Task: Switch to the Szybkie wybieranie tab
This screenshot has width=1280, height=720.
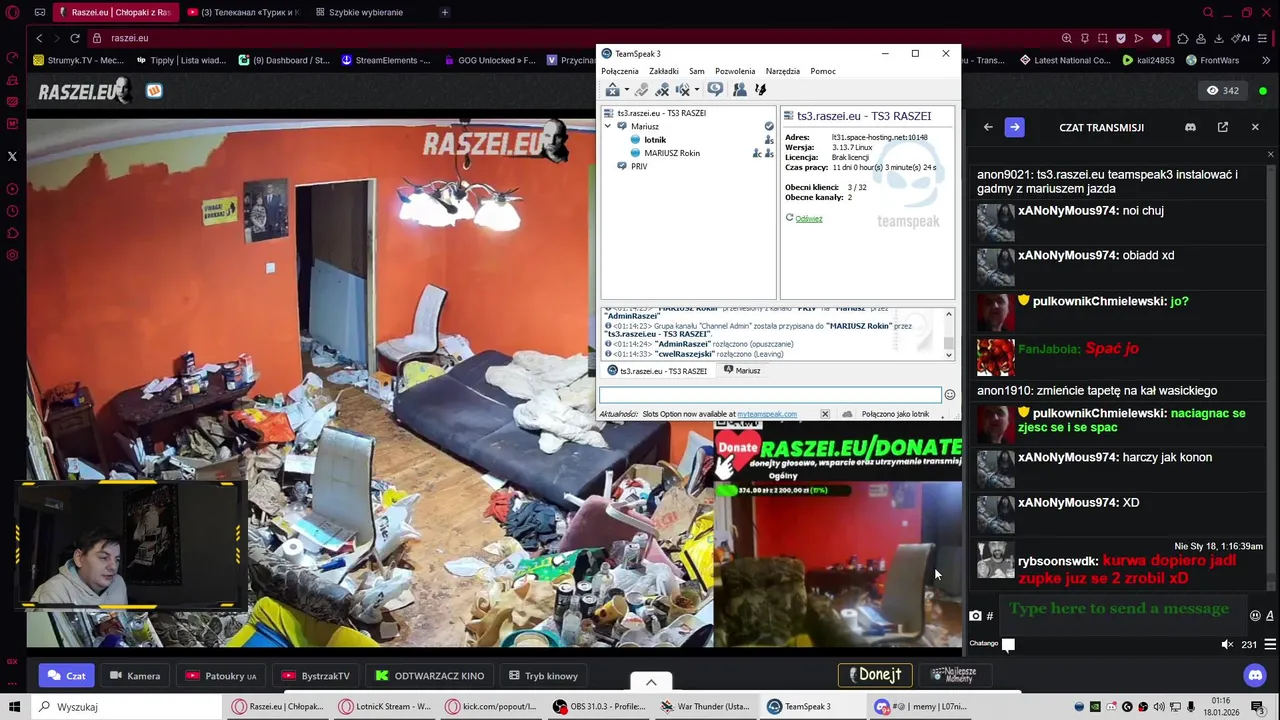Action: (360, 12)
